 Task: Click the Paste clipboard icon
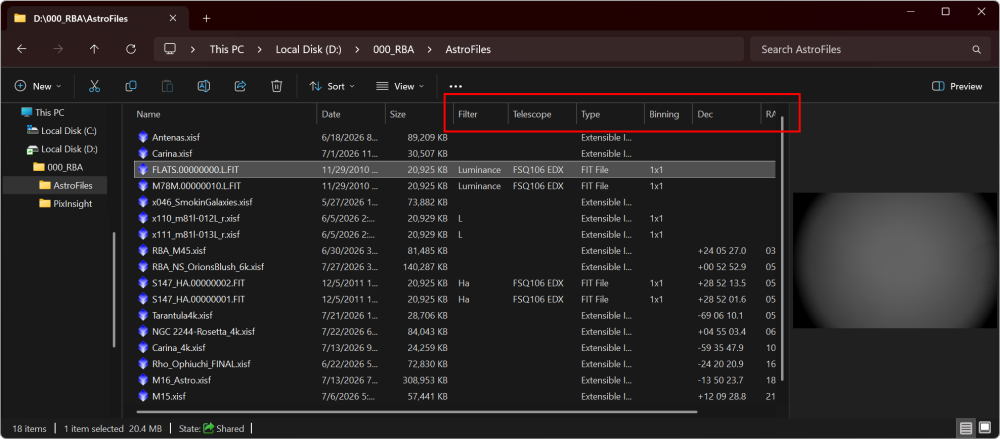pos(167,86)
